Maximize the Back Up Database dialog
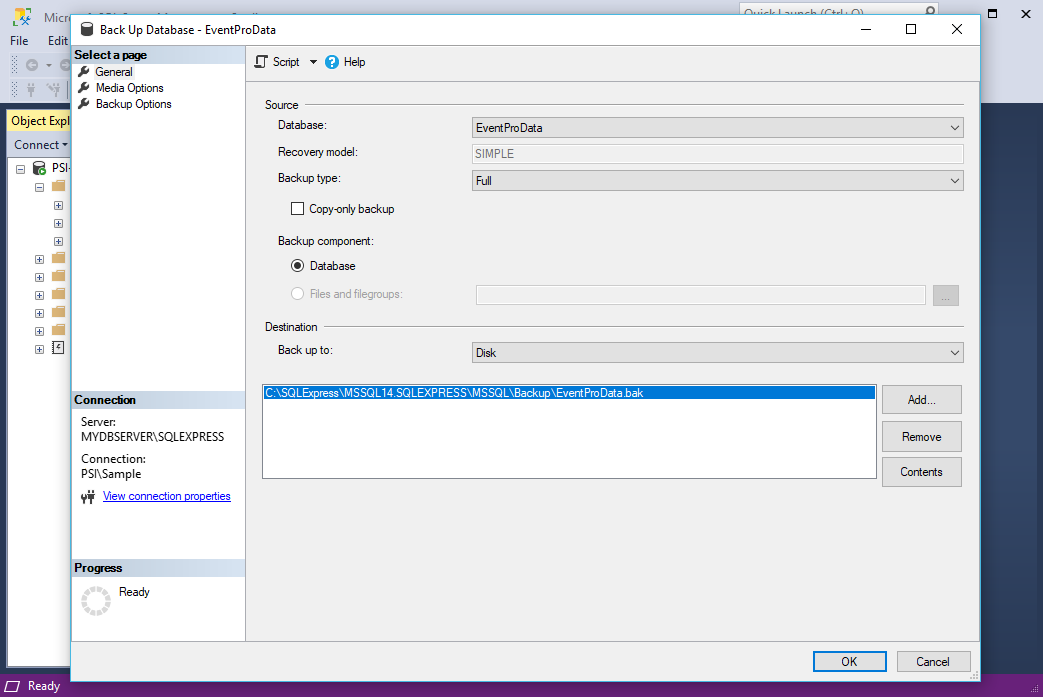This screenshot has width=1043, height=697. tap(911, 29)
